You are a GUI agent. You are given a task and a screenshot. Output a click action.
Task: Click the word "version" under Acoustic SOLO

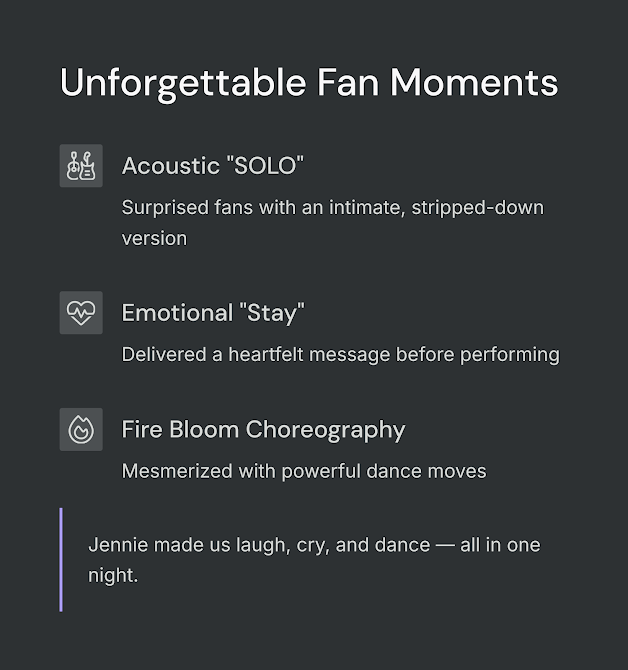[154, 238]
